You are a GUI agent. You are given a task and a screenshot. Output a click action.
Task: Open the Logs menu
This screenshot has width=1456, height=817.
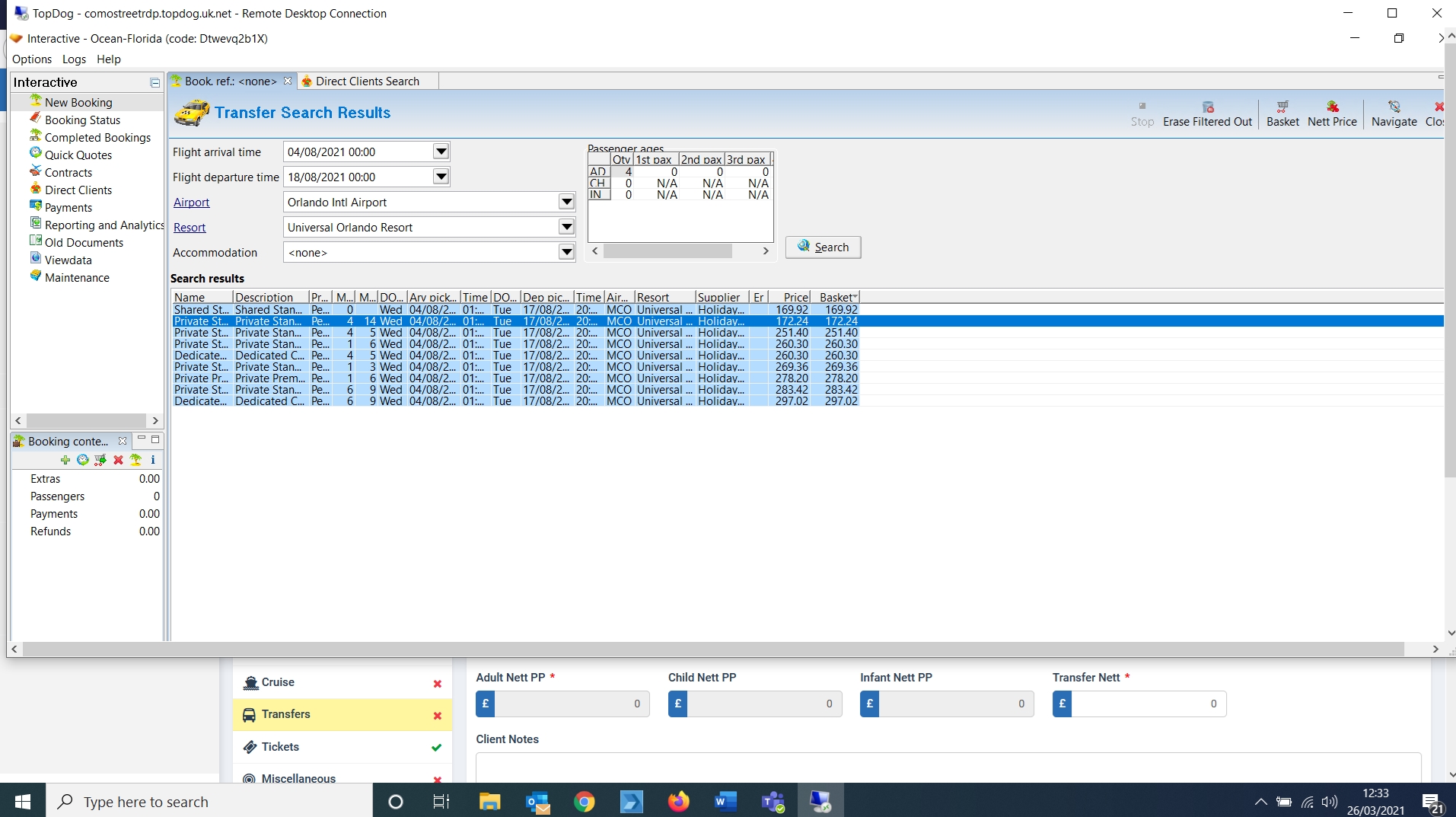coord(74,59)
